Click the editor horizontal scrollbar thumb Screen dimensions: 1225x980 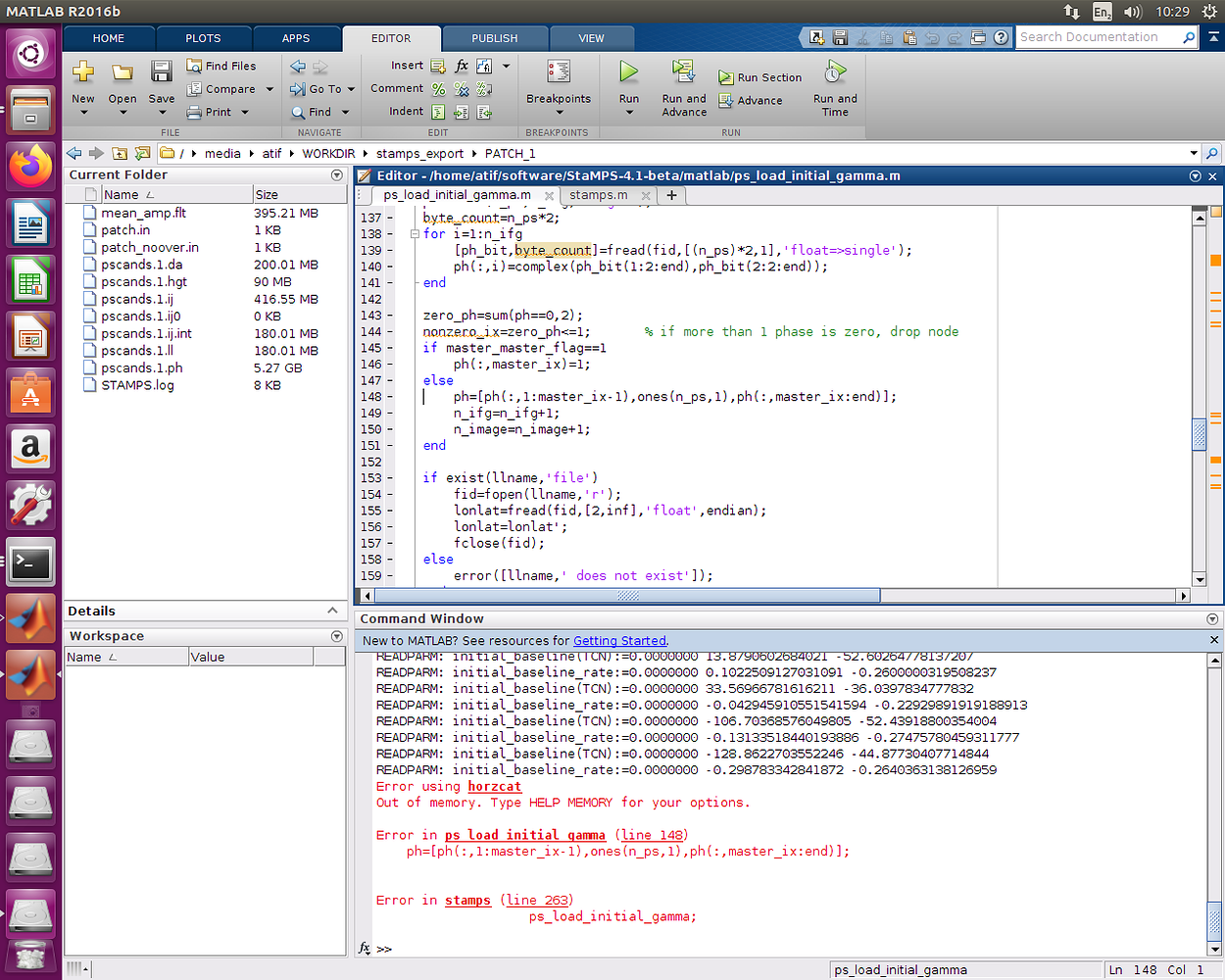627,596
